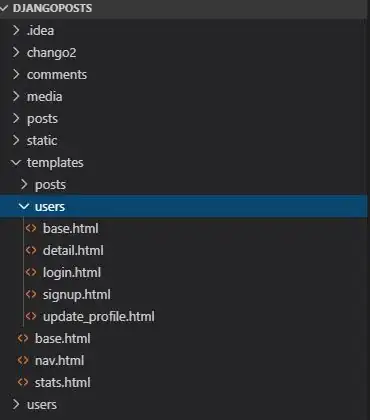
Task: Collapse the templates folder chevron
Action: [x=16, y=163]
